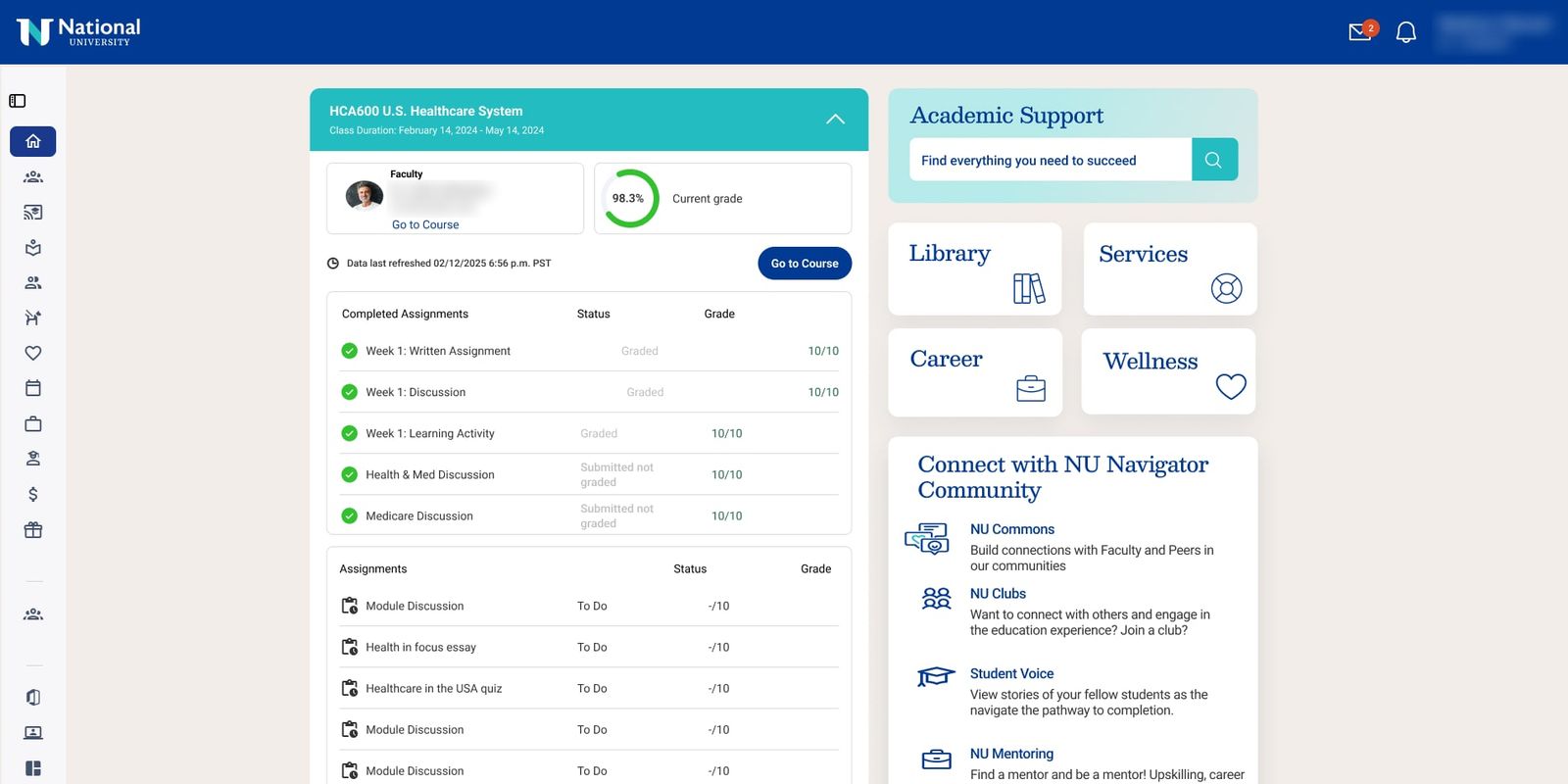1568x784 pixels.
Task: Select the Week 1: Written Assignment row
Action: point(589,351)
